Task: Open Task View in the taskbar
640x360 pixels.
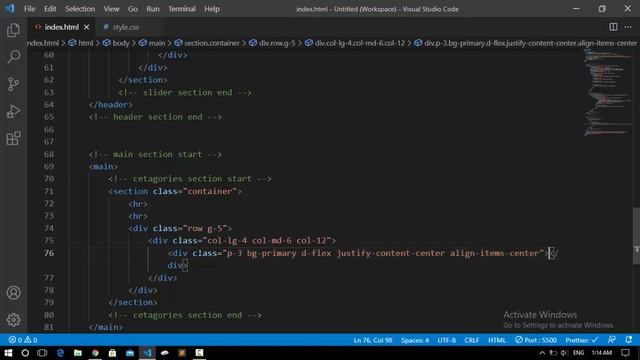Action: coord(42,353)
